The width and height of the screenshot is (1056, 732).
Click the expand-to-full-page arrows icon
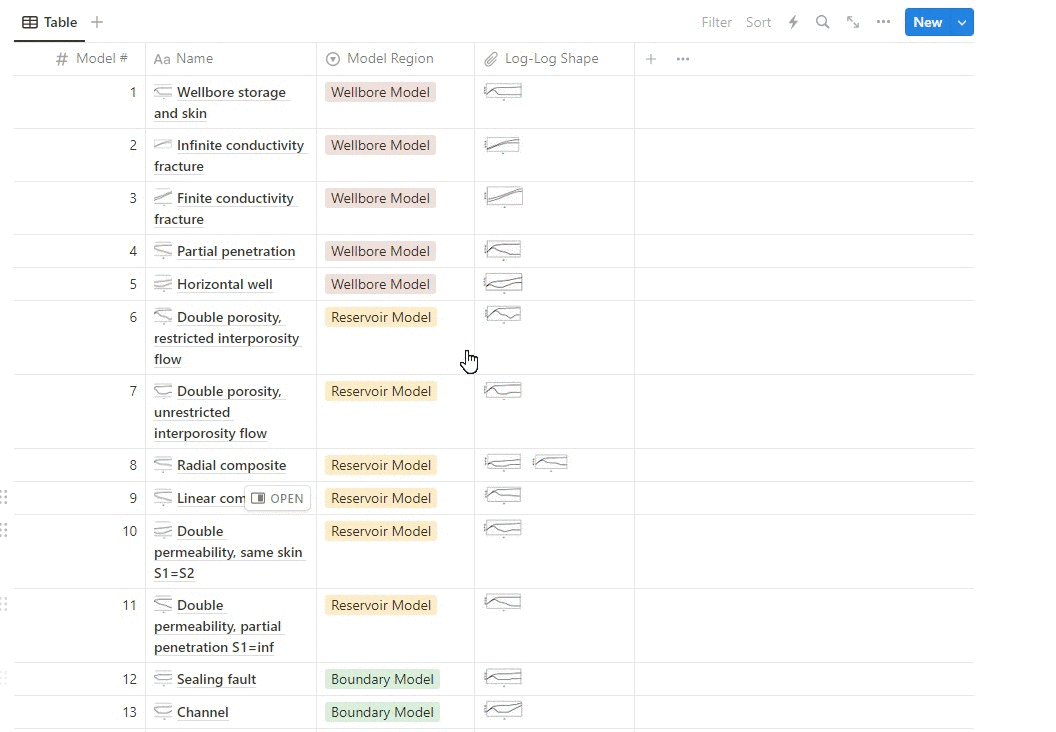(852, 21)
